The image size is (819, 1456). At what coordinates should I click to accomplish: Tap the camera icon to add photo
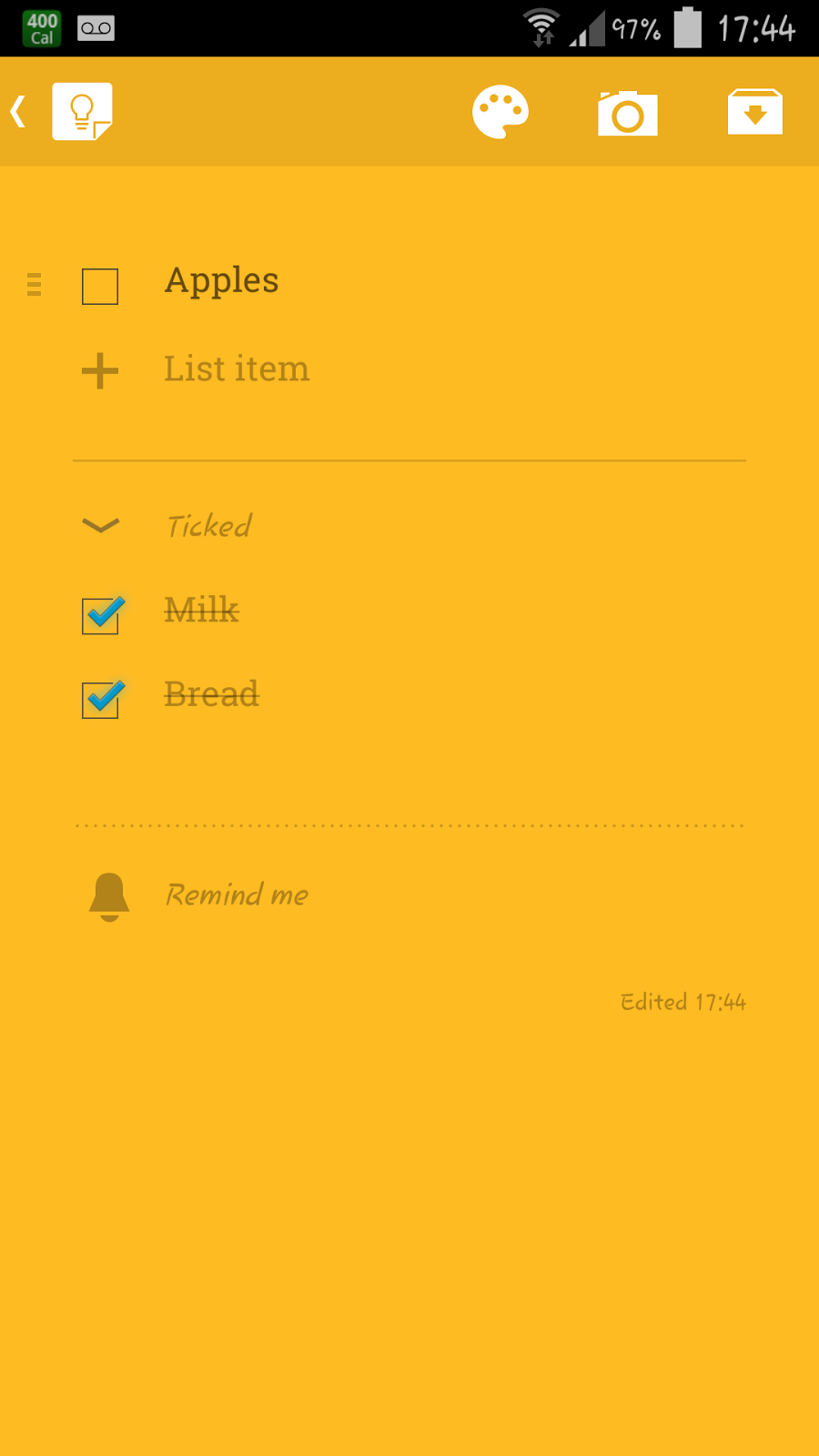point(628,113)
